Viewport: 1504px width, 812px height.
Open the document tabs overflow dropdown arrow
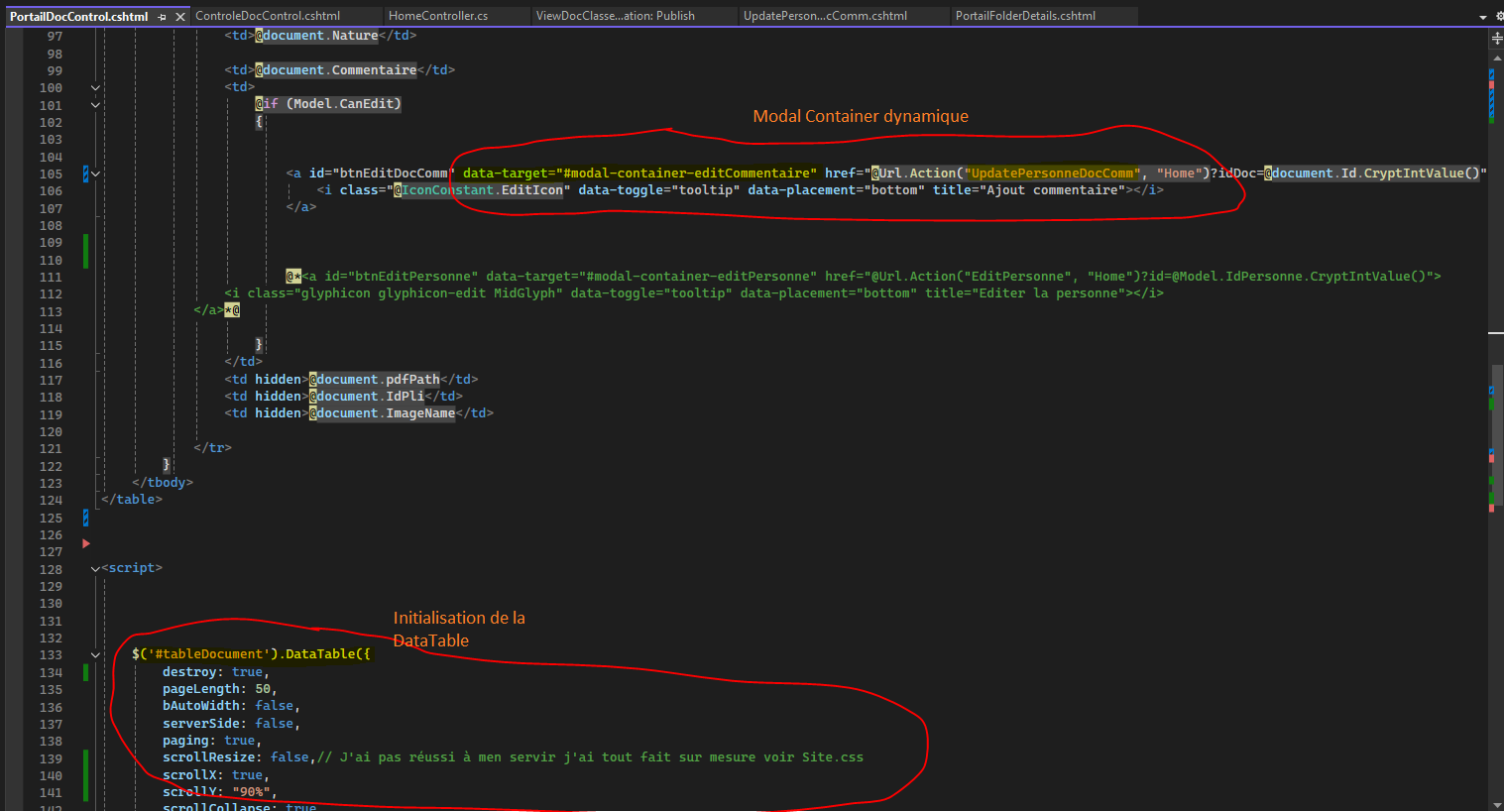pos(1483,17)
